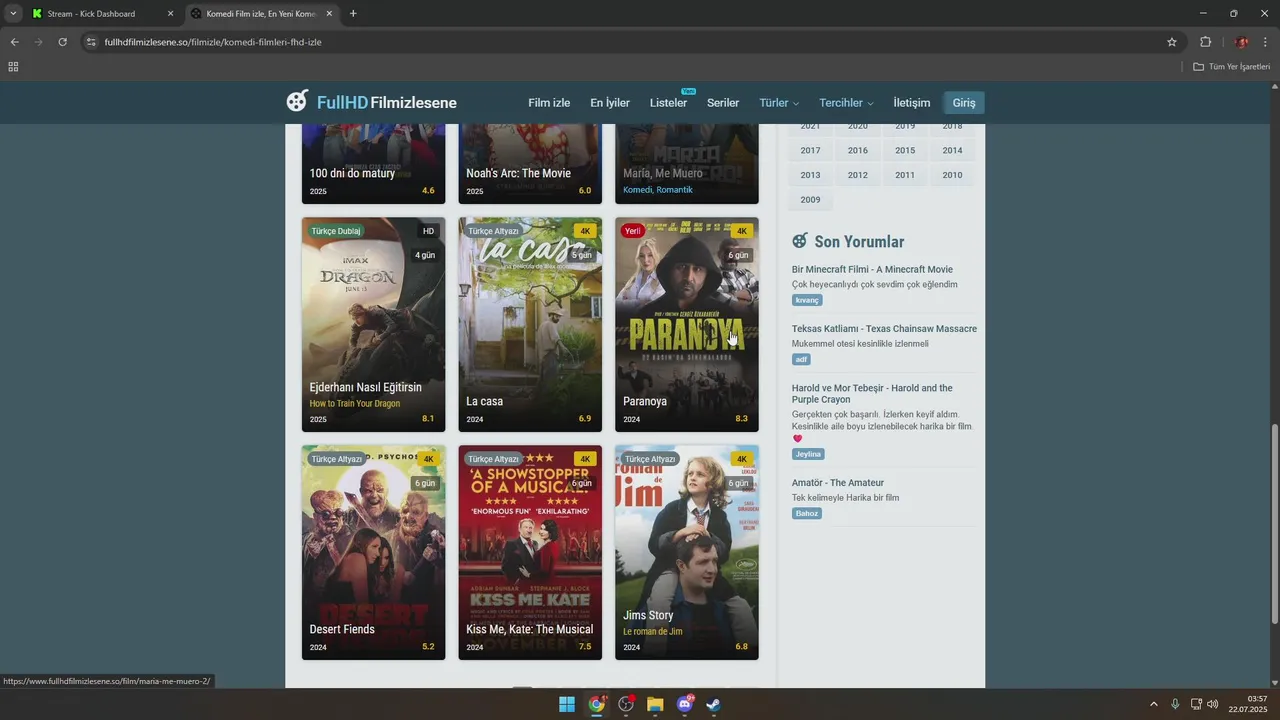Open the En İyiler menu item
This screenshot has height=720, width=1280.
click(610, 103)
